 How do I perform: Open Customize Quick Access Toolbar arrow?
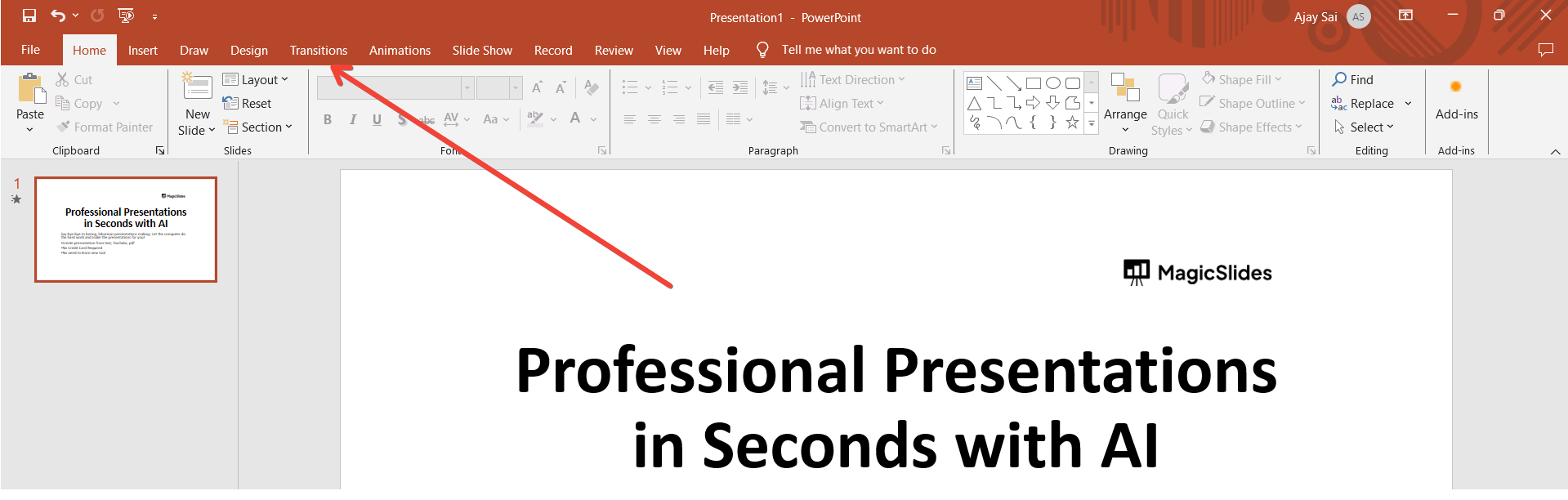pyautogui.click(x=154, y=16)
